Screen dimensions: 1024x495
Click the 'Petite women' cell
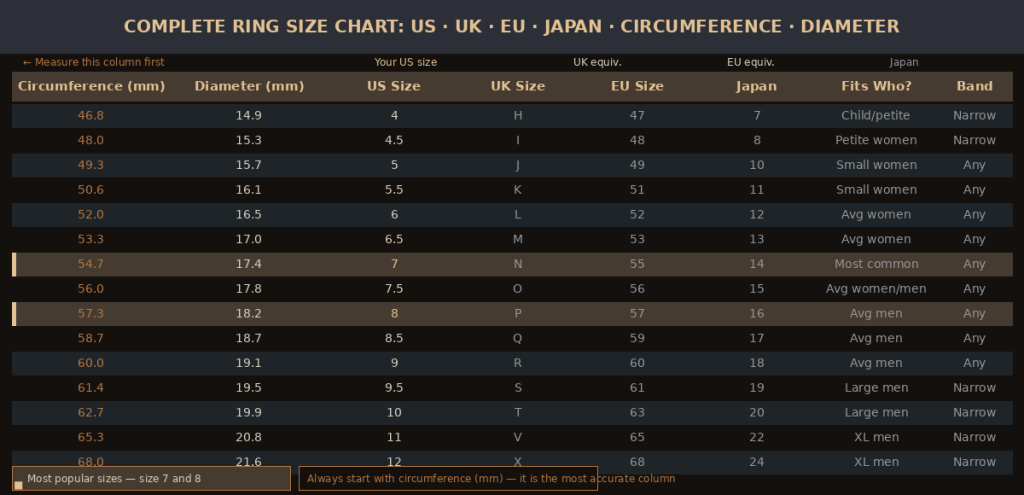tap(876, 140)
